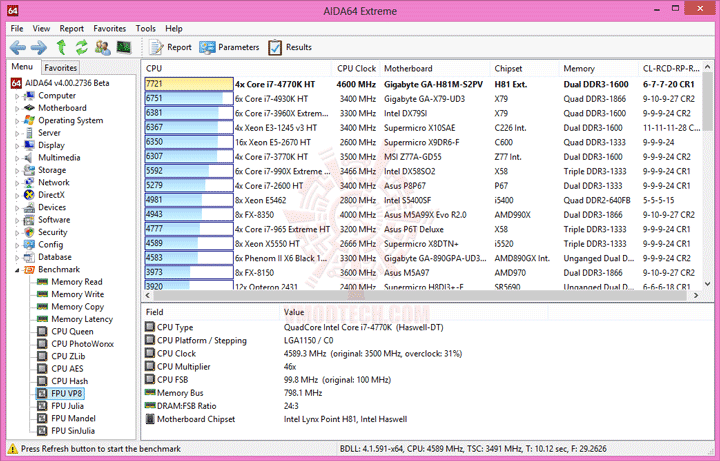The width and height of the screenshot is (720, 461).
Task: Click the Field column header
Action: click(211, 312)
